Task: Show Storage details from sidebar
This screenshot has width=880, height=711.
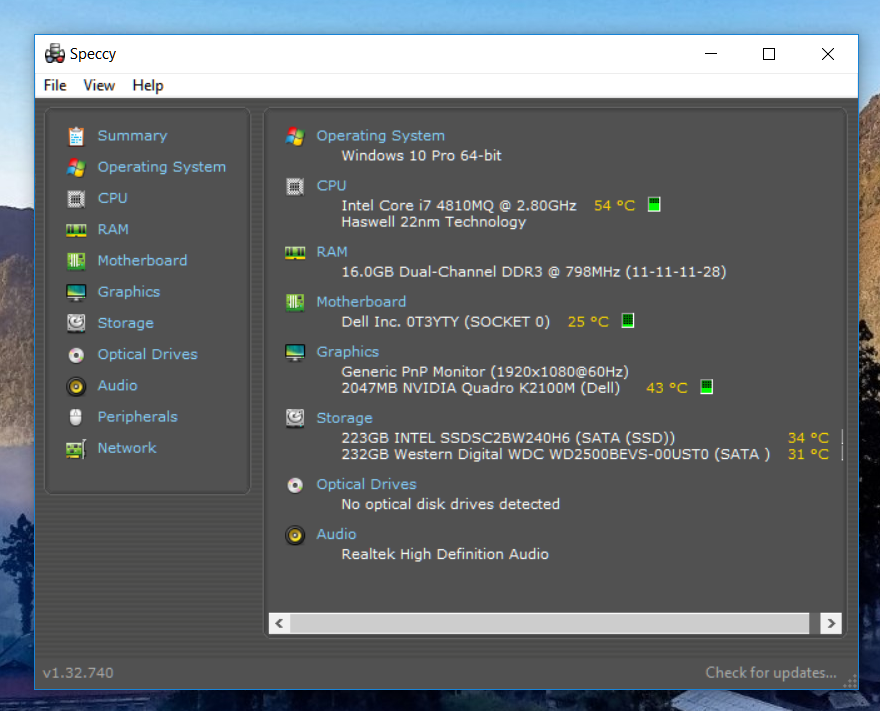Action: click(x=126, y=323)
